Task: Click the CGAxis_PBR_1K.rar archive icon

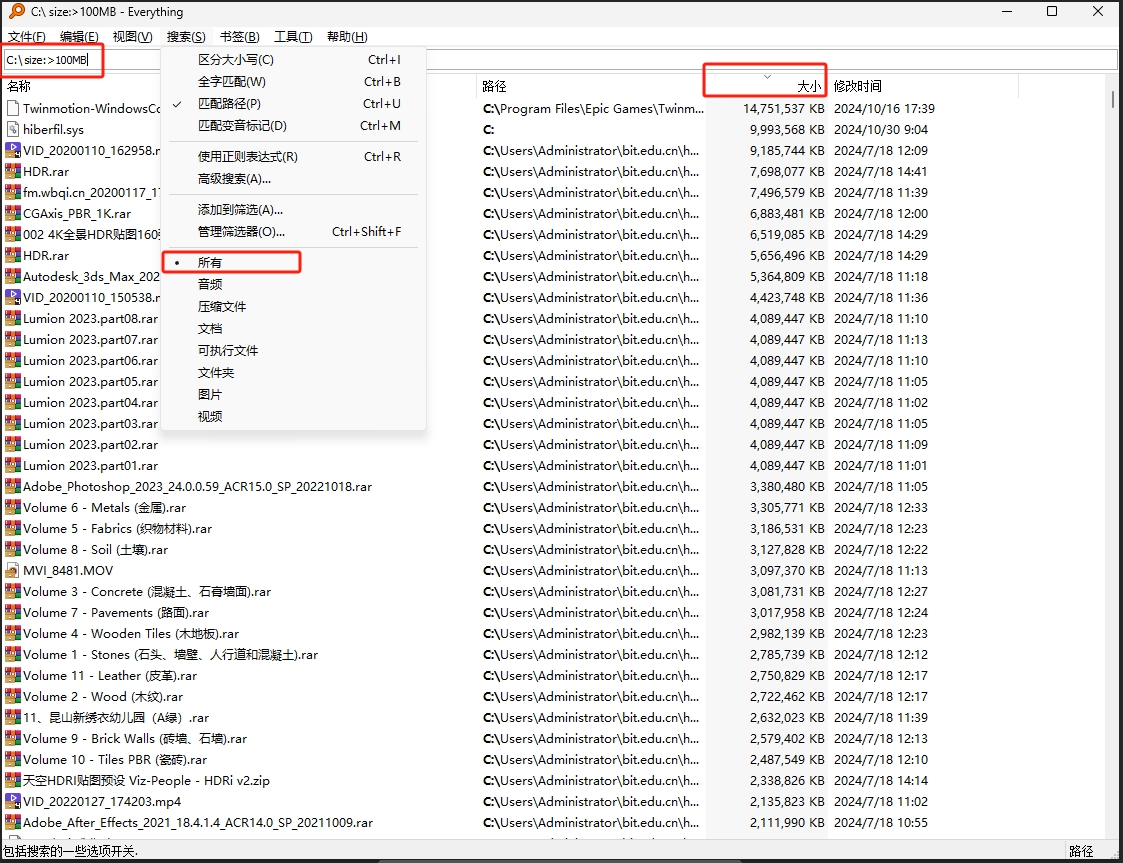Action: point(12,213)
